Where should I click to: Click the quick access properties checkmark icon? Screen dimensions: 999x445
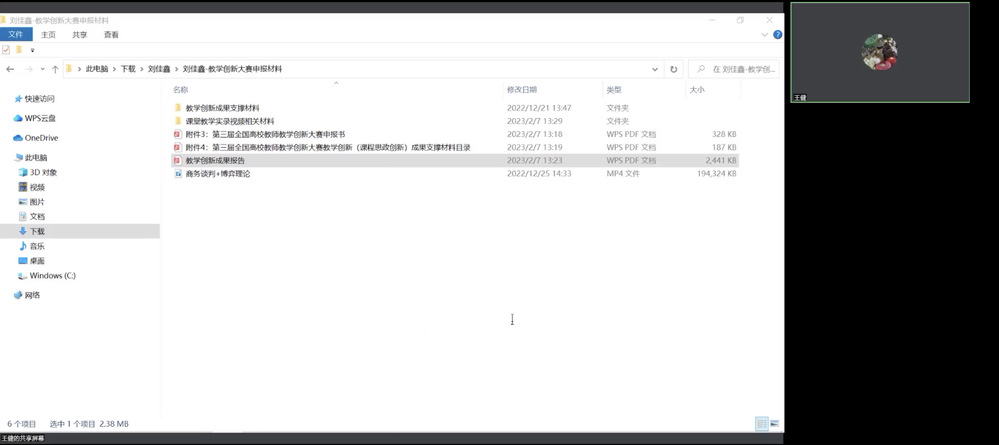(x=6, y=49)
